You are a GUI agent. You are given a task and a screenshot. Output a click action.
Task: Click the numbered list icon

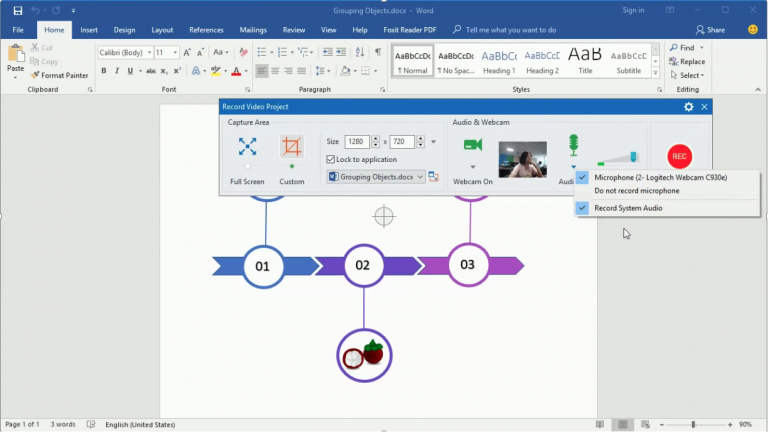click(x=282, y=52)
